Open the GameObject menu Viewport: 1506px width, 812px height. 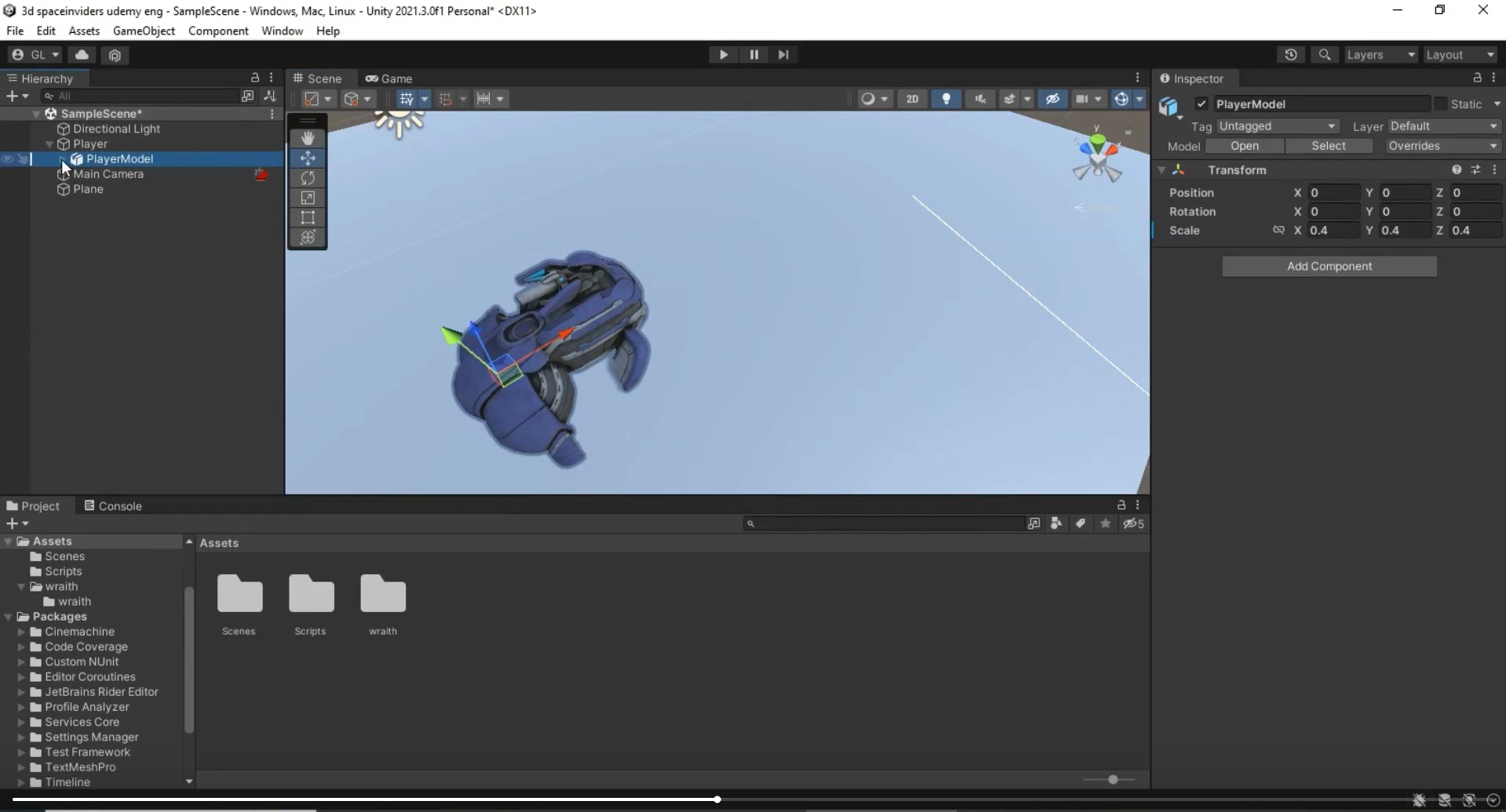coord(144,31)
